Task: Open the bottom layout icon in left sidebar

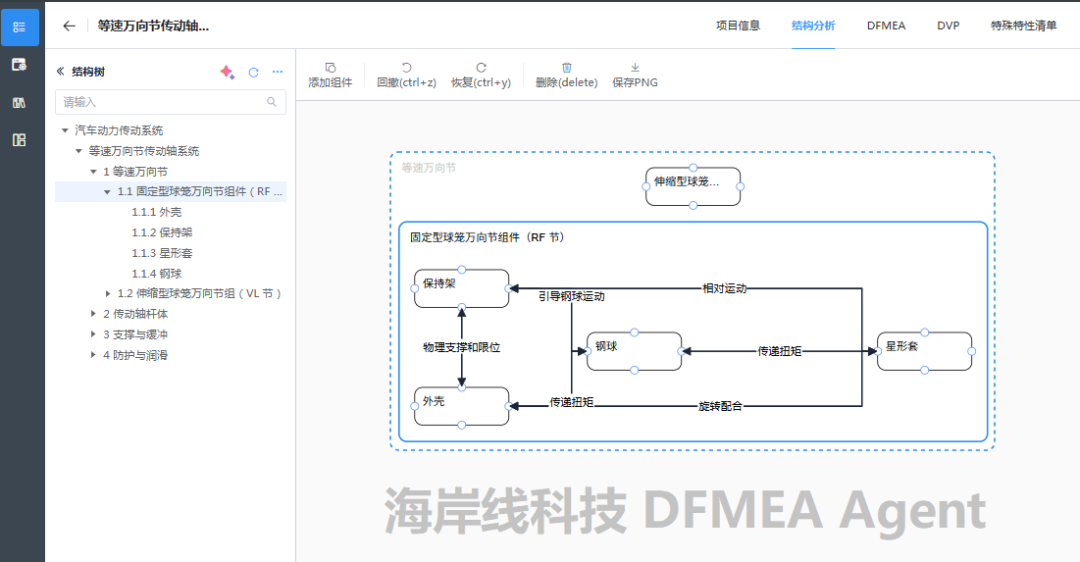Action: 19,140
